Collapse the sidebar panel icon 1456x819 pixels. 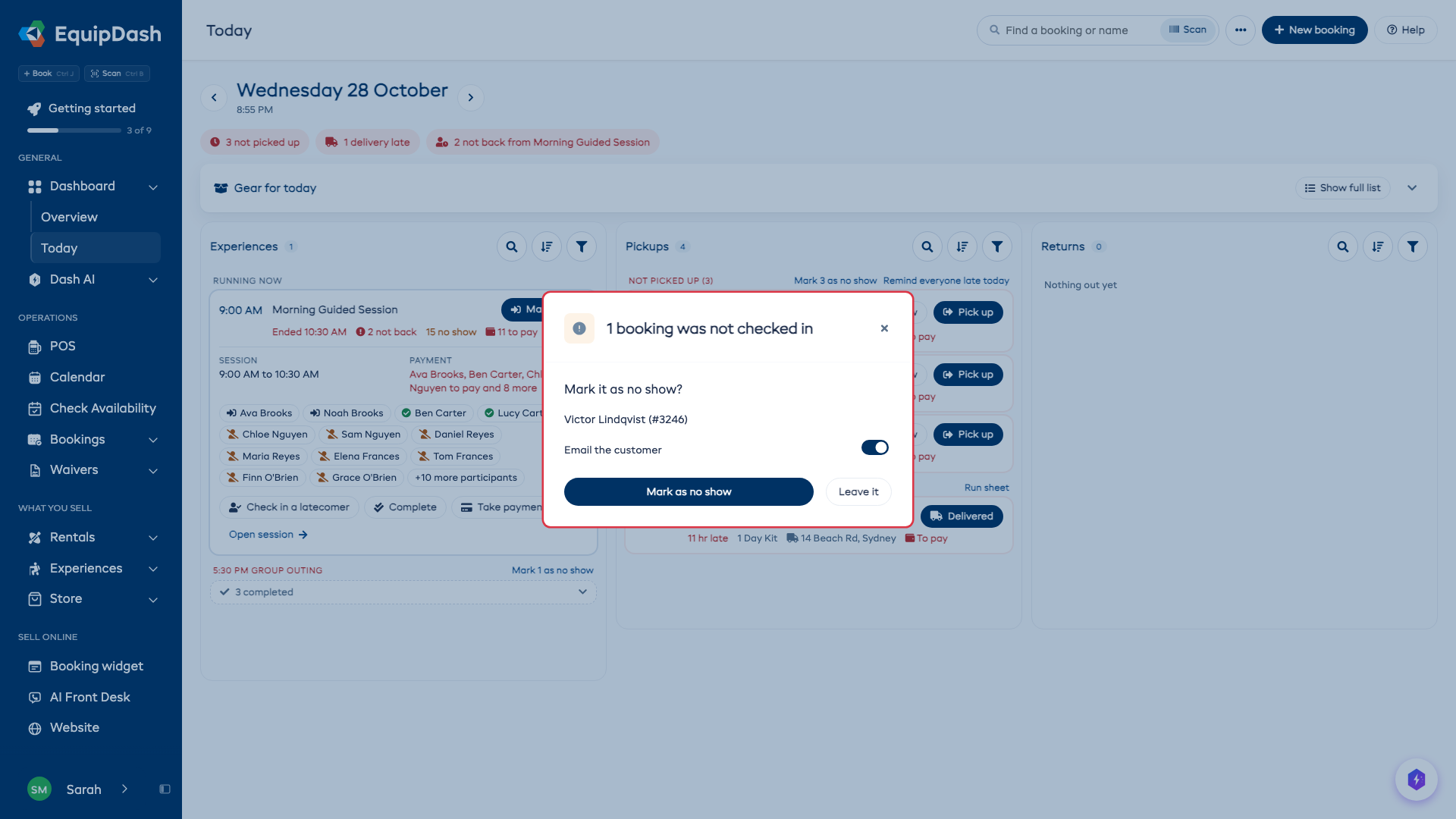(x=165, y=789)
